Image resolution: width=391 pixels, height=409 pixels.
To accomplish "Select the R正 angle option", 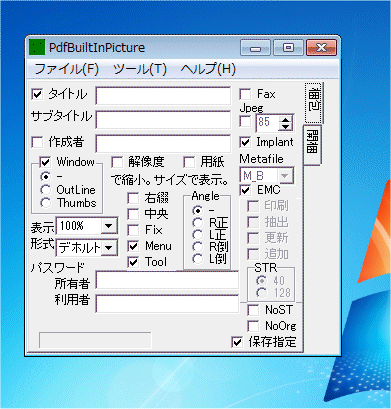I will (198, 223).
